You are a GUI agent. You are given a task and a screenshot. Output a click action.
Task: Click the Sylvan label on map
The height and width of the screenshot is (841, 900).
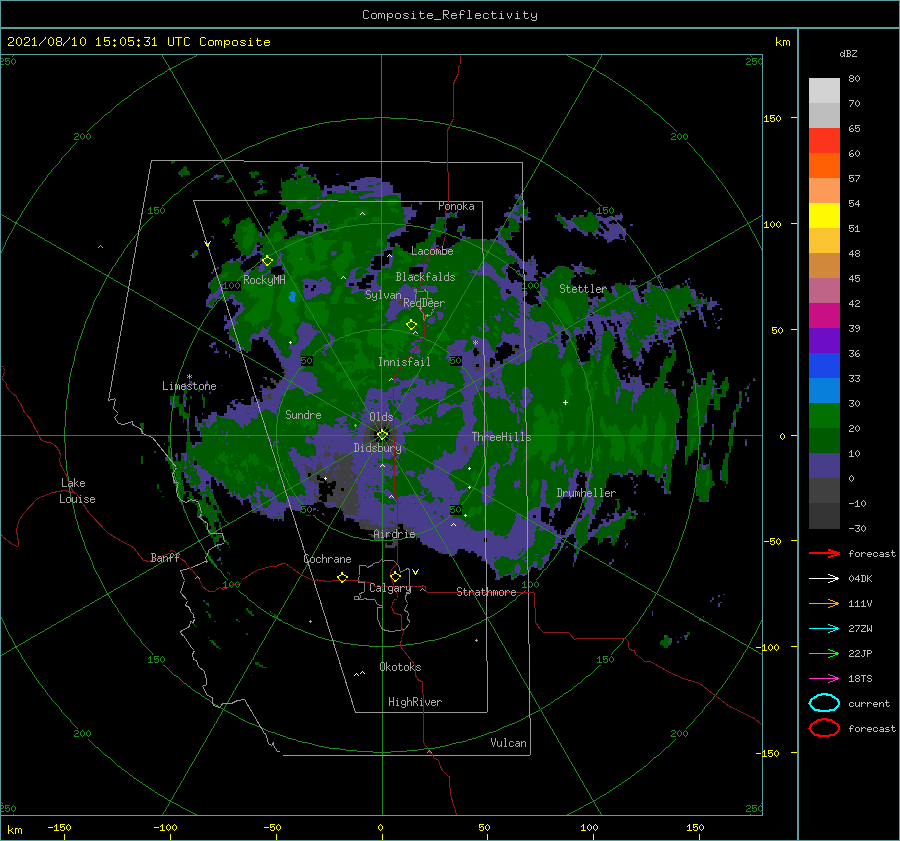click(383, 295)
